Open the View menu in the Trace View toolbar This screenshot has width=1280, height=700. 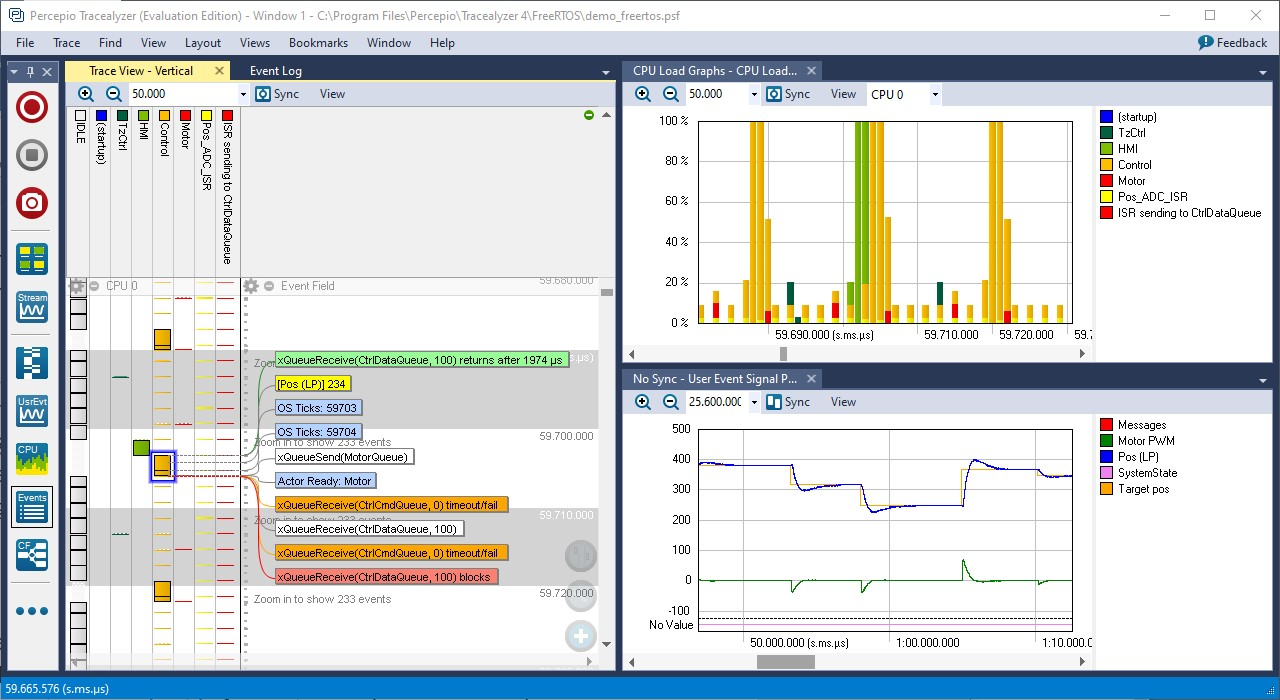[332, 94]
